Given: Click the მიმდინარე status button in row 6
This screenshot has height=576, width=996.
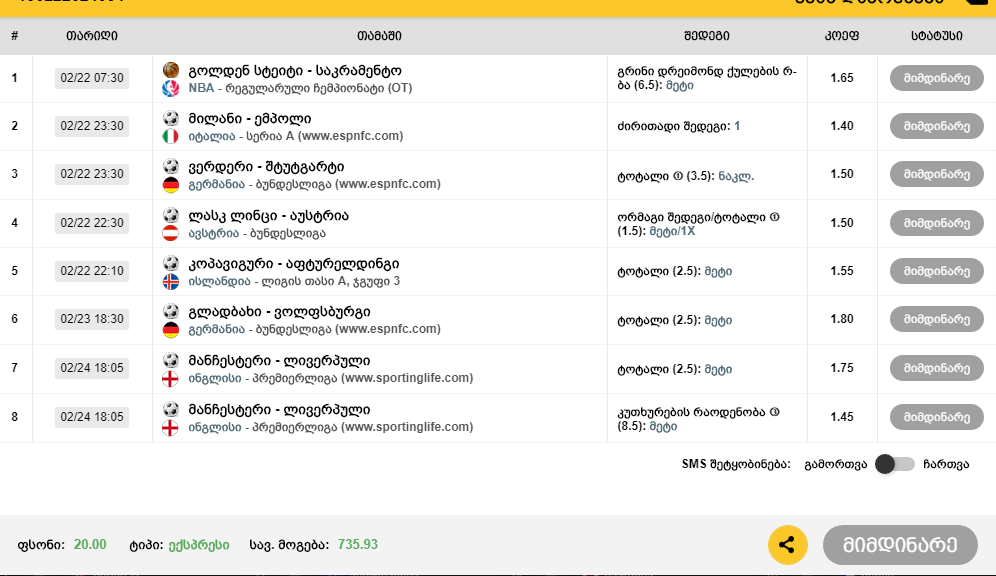Looking at the screenshot, I should tap(936, 319).
